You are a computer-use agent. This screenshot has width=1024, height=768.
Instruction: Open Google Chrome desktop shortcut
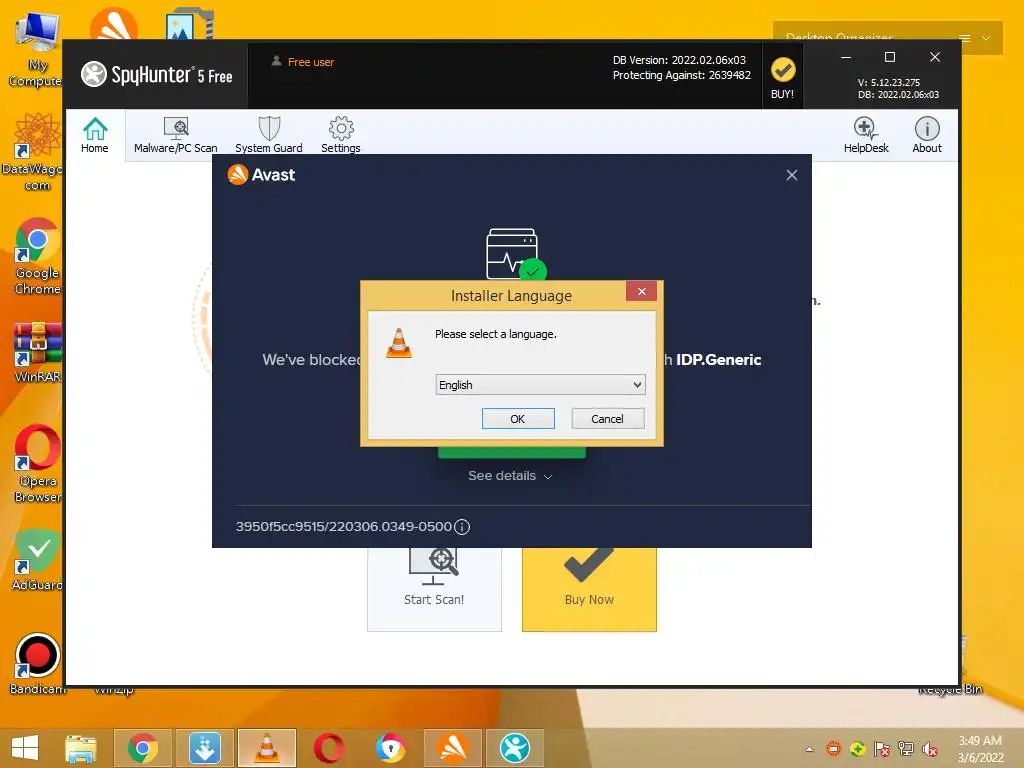[x=37, y=256]
